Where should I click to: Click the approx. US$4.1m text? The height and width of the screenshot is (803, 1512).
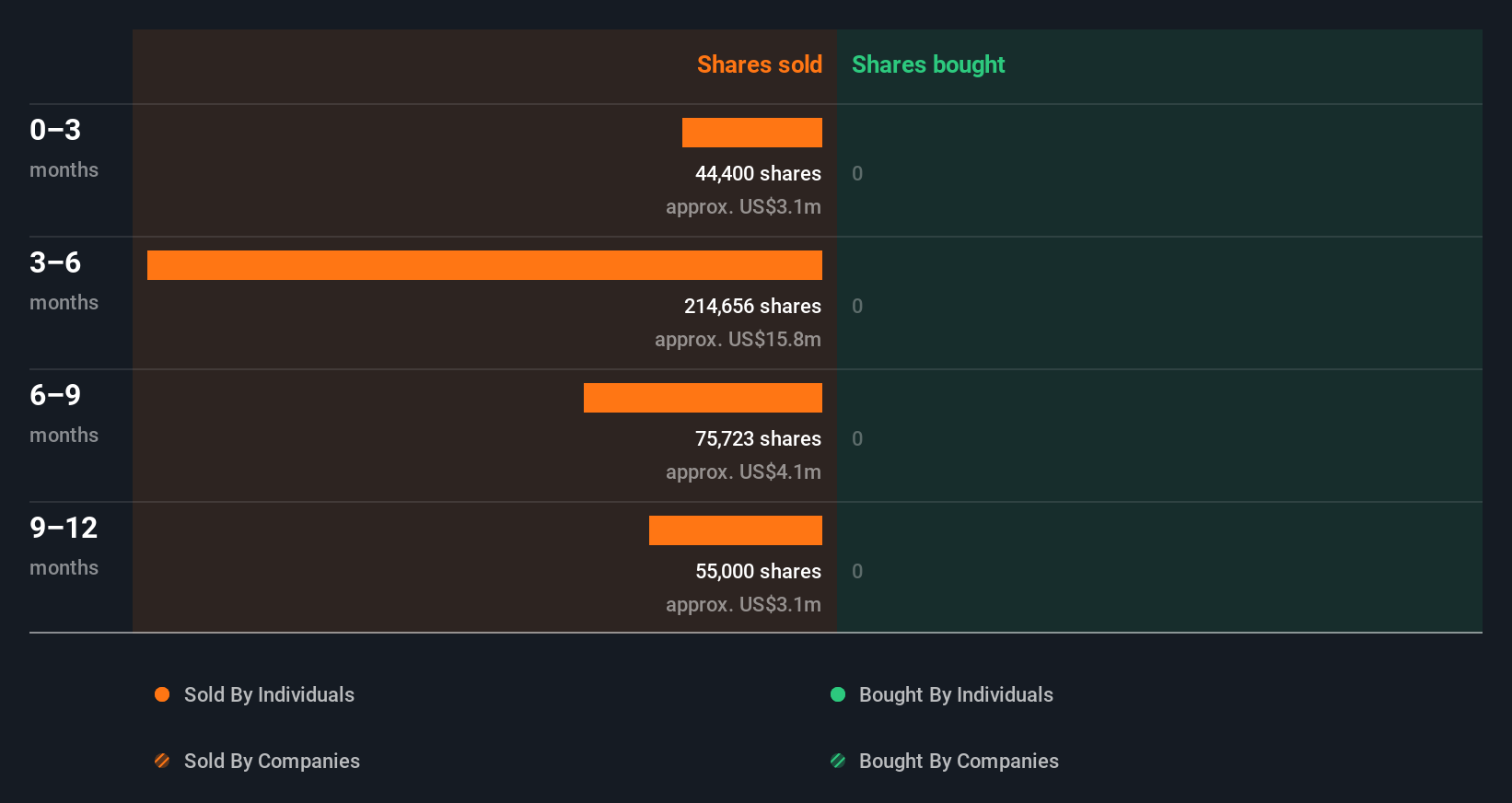point(743,471)
